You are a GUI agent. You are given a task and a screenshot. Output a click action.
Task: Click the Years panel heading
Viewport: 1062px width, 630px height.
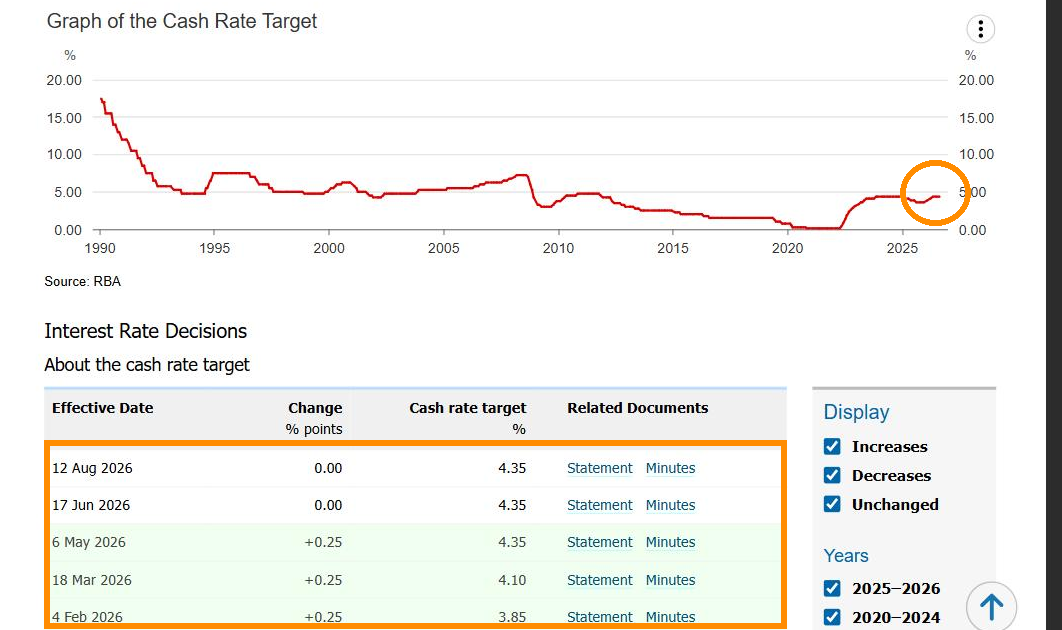(x=846, y=555)
